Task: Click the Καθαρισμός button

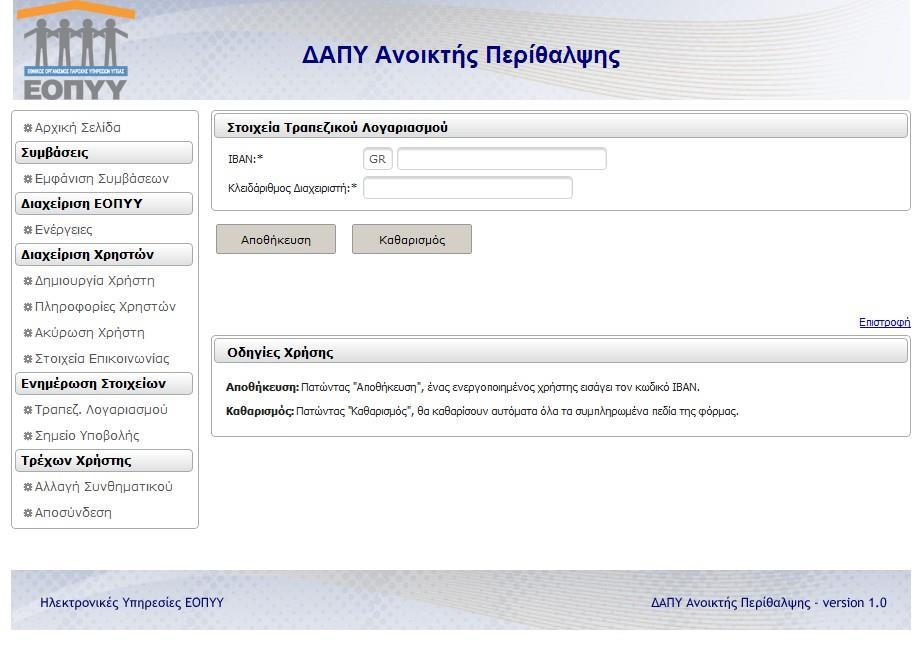Action: (x=412, y=239)
